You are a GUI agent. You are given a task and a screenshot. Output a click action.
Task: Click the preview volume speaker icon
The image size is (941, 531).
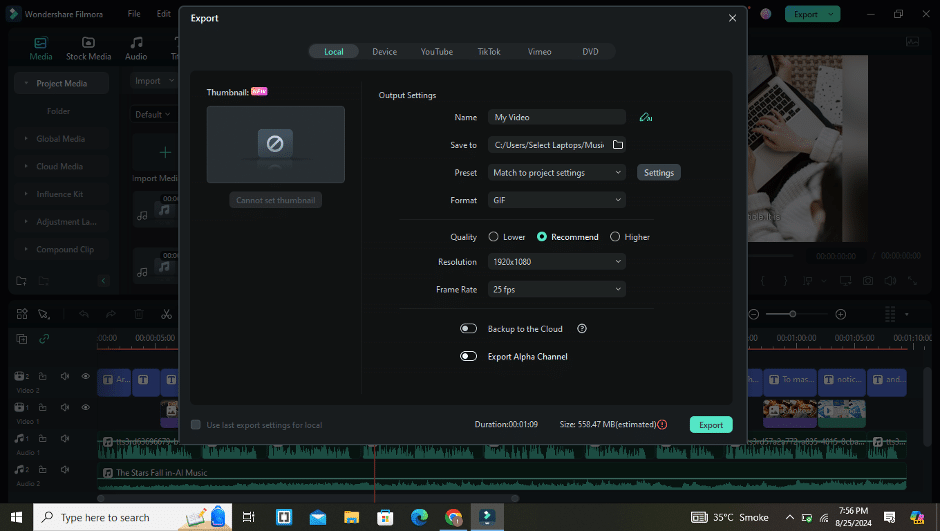pyautogui.click(x=890, y=280)
